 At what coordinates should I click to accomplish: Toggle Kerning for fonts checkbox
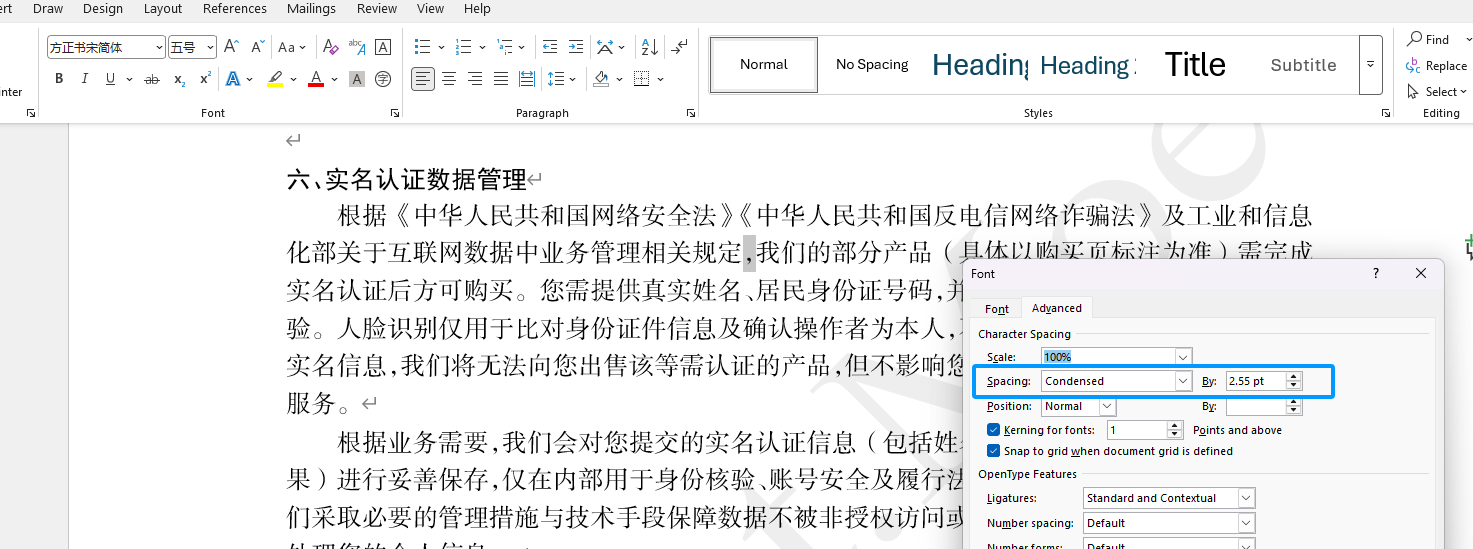pos(993,430)
